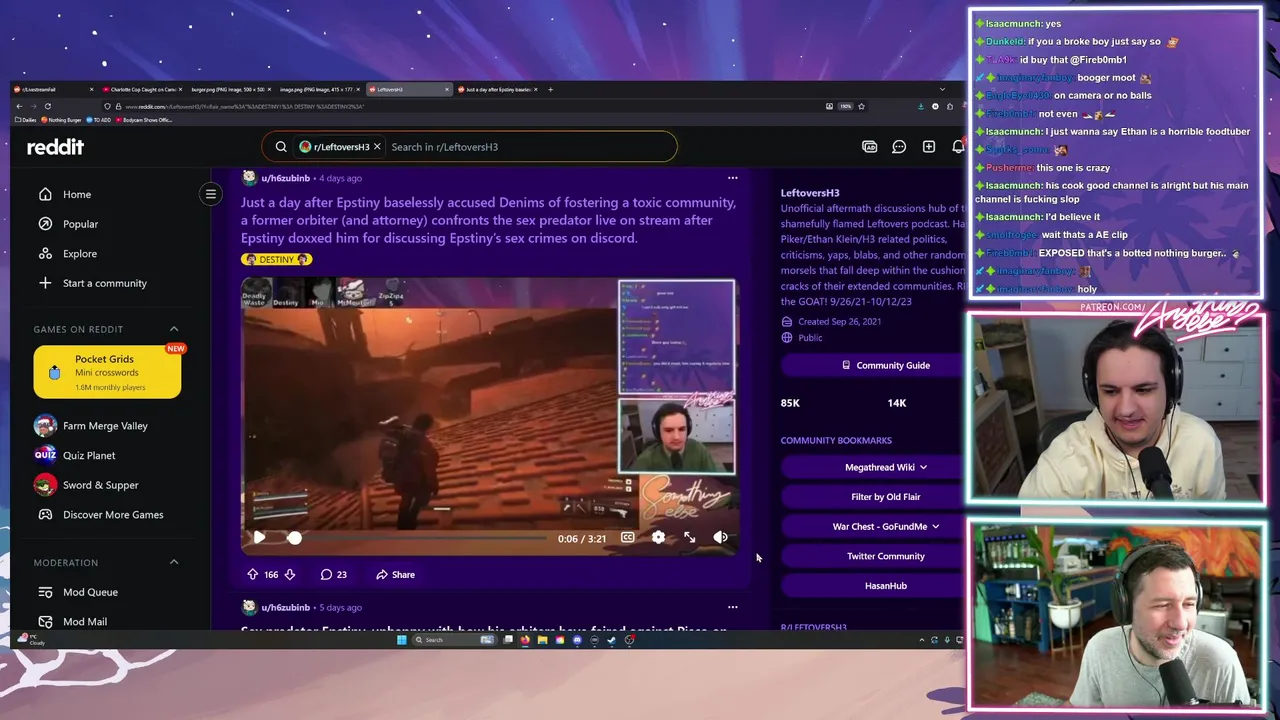Open the Reddit chat icon
This screenshot has width=1280, height=720.
tap(899, 147)
